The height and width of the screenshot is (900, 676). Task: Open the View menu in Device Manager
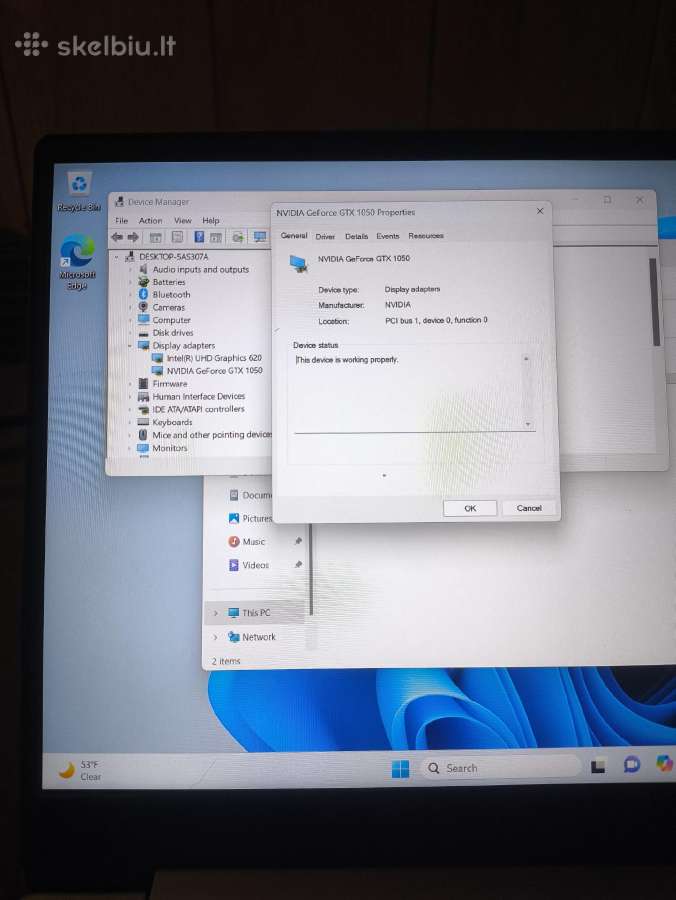pos(182,220)
